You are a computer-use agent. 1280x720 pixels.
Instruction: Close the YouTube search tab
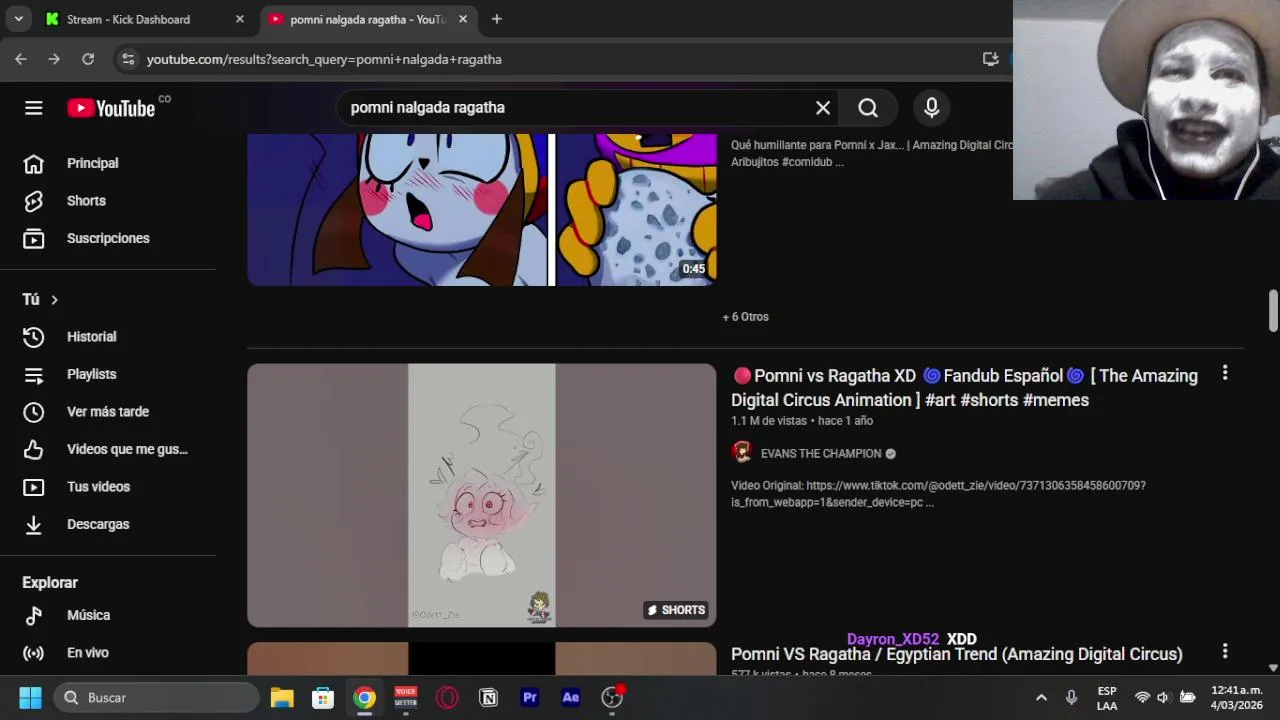tap(463, 19)
